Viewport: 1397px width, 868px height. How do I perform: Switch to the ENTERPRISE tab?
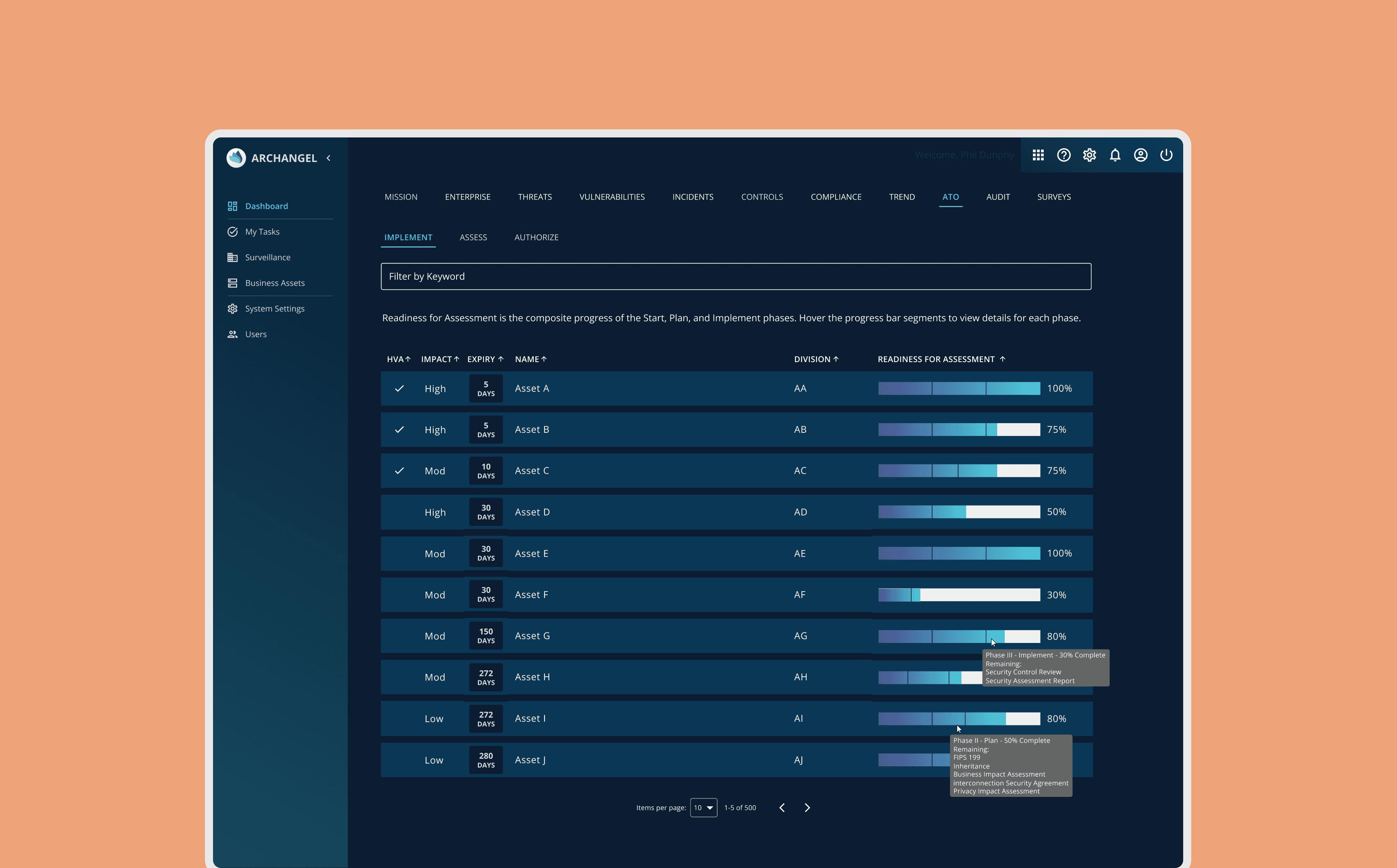[467, 197]
